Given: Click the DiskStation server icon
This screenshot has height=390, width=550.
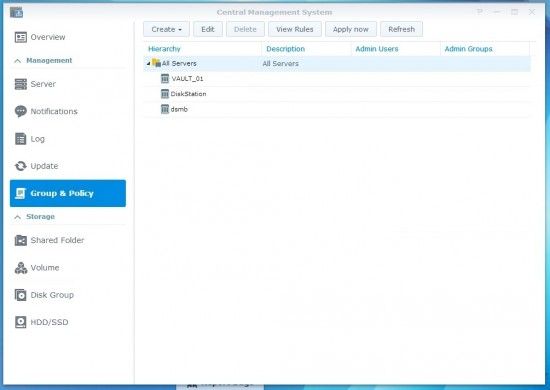Looking at the screenshot, I should click(x=165, y=94).
